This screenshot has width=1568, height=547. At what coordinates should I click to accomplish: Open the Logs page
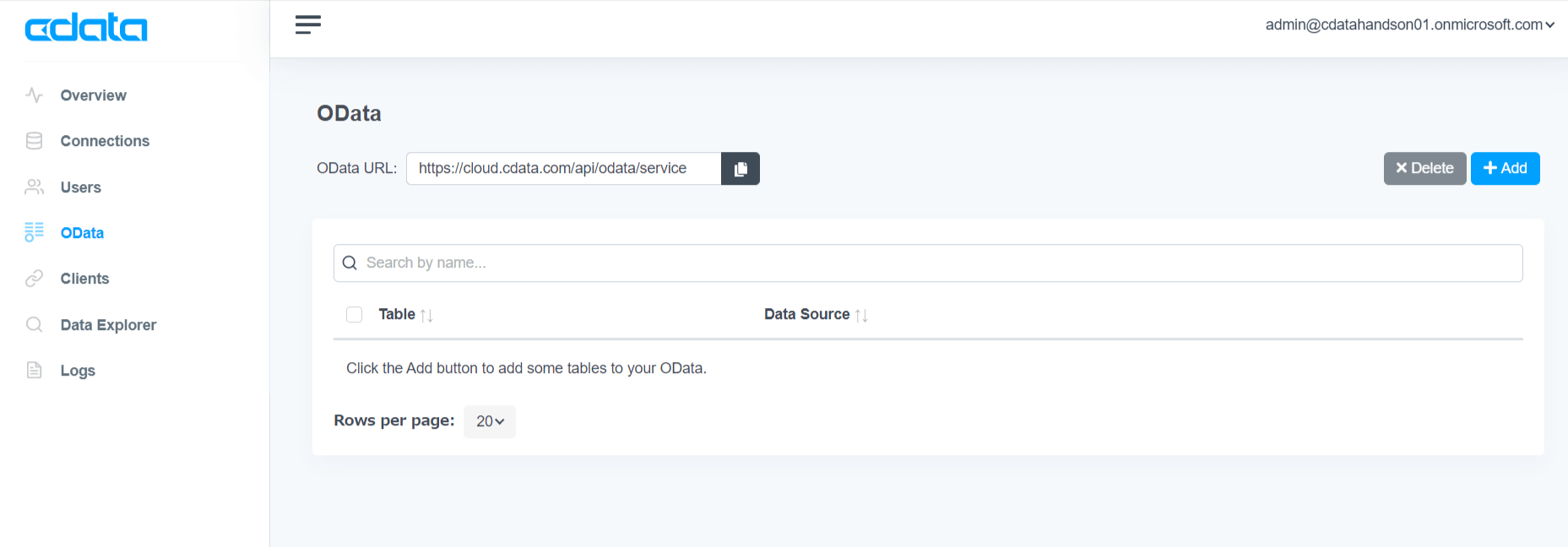coord(78,371)
